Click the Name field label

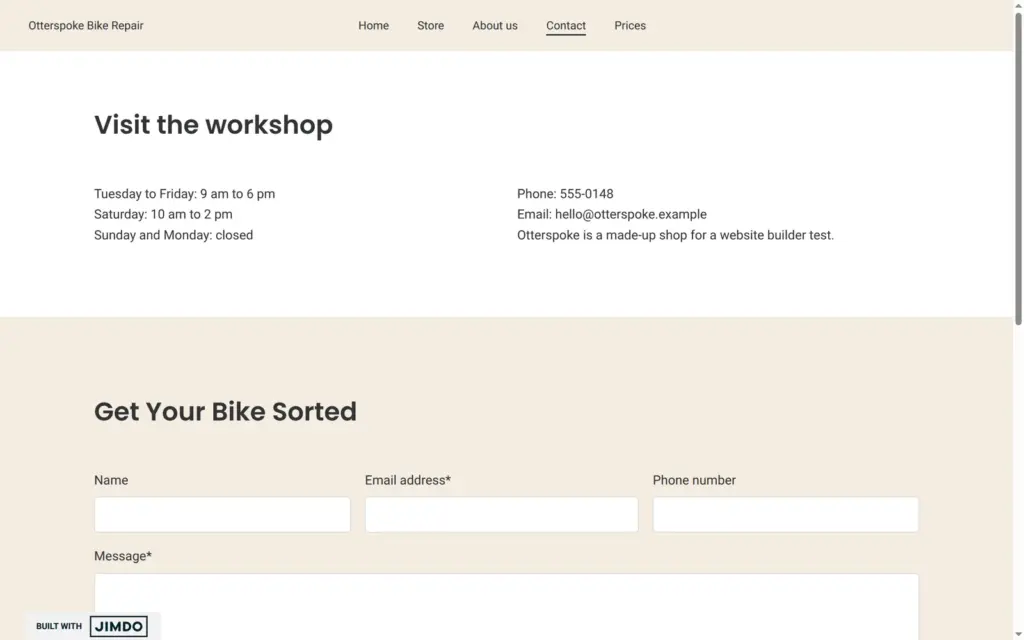[111, 480]
